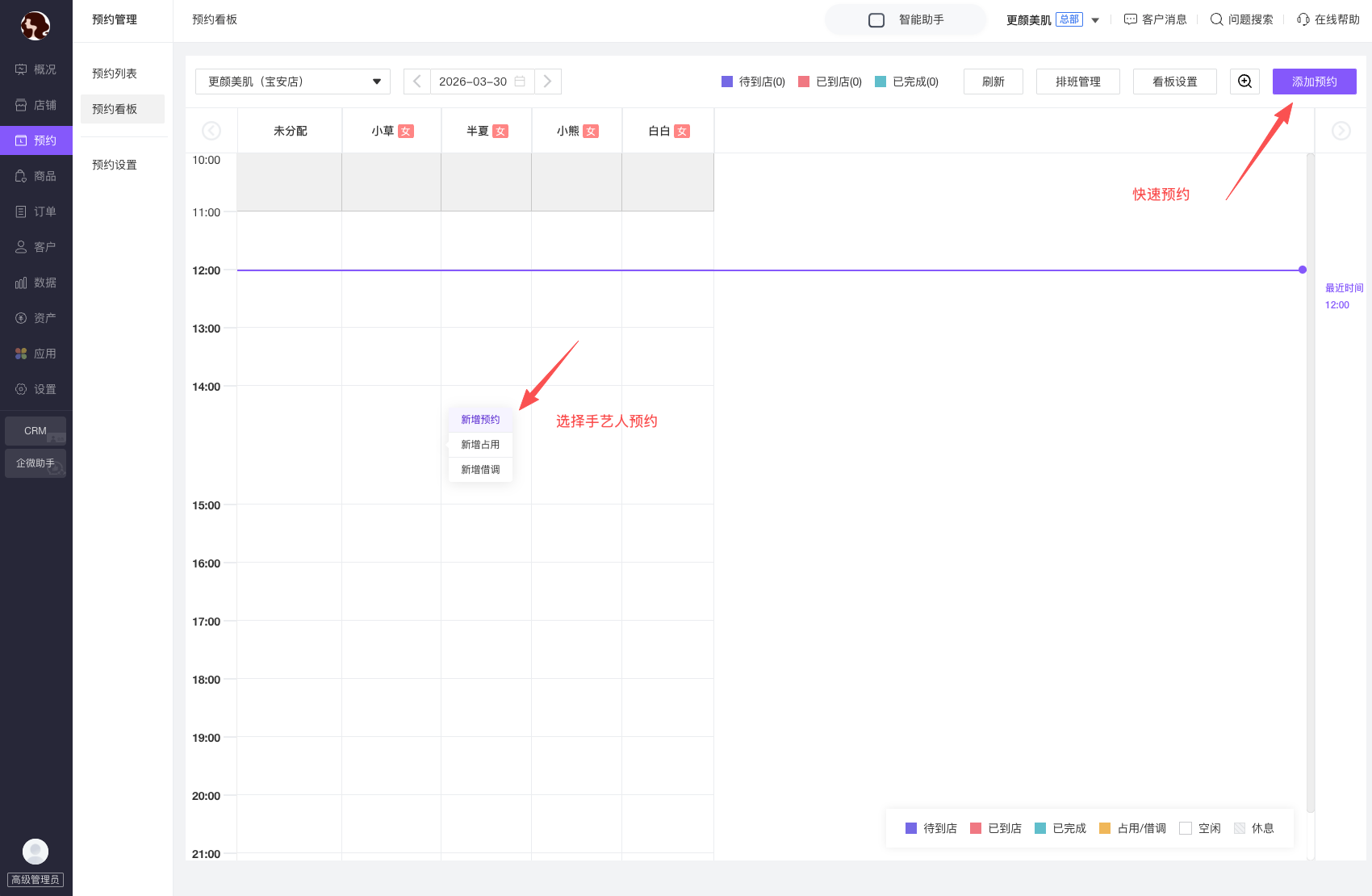Click the 添加预约 button
This screenshot has height=896, width=1372.
(x=1314, y=82)
